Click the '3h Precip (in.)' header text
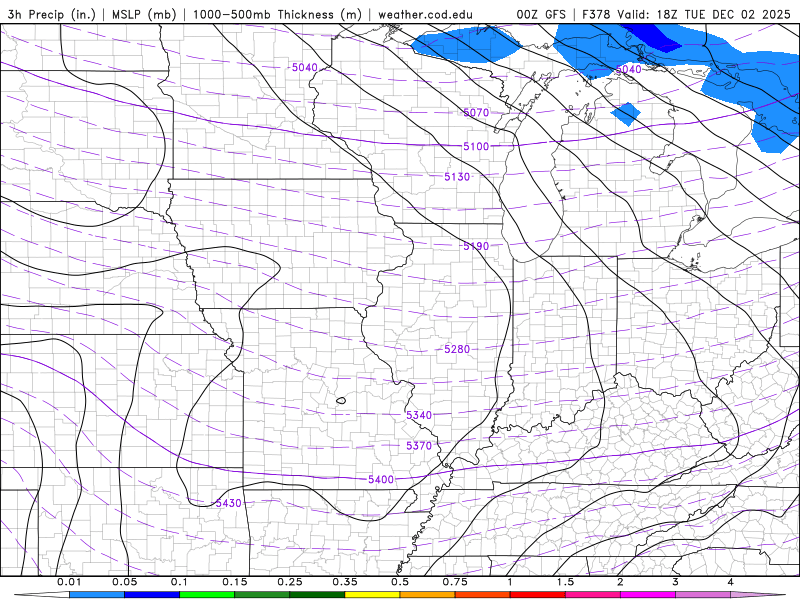The height and width of the screenshot is (600, 800). (x=52, y=14)
